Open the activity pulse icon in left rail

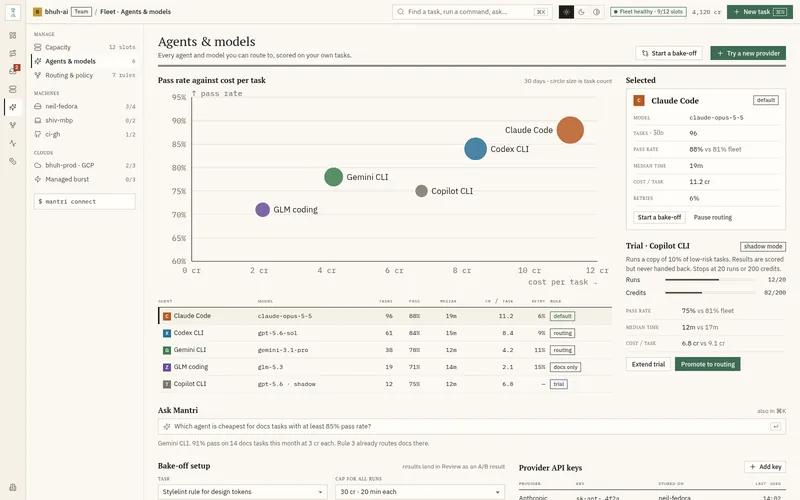(13, 143)
